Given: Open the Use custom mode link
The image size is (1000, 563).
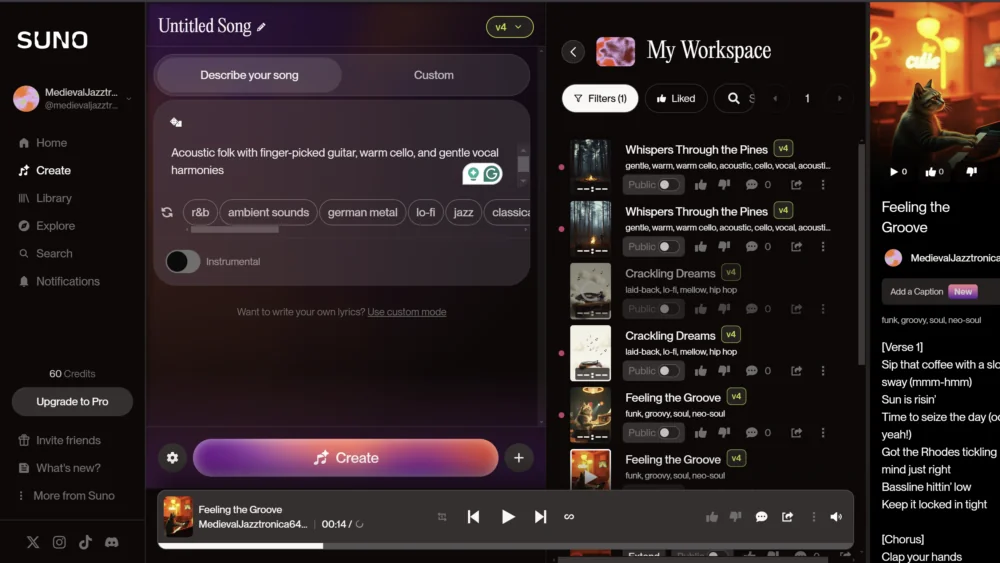Looking at the screenshot, I should tap(406, 312).
